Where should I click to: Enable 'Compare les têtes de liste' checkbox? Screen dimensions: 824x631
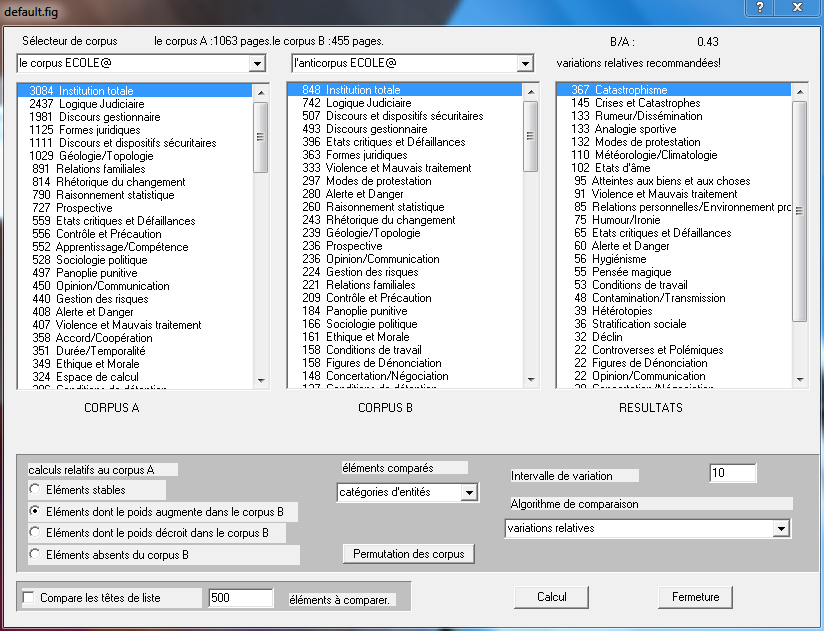[29, 597]
